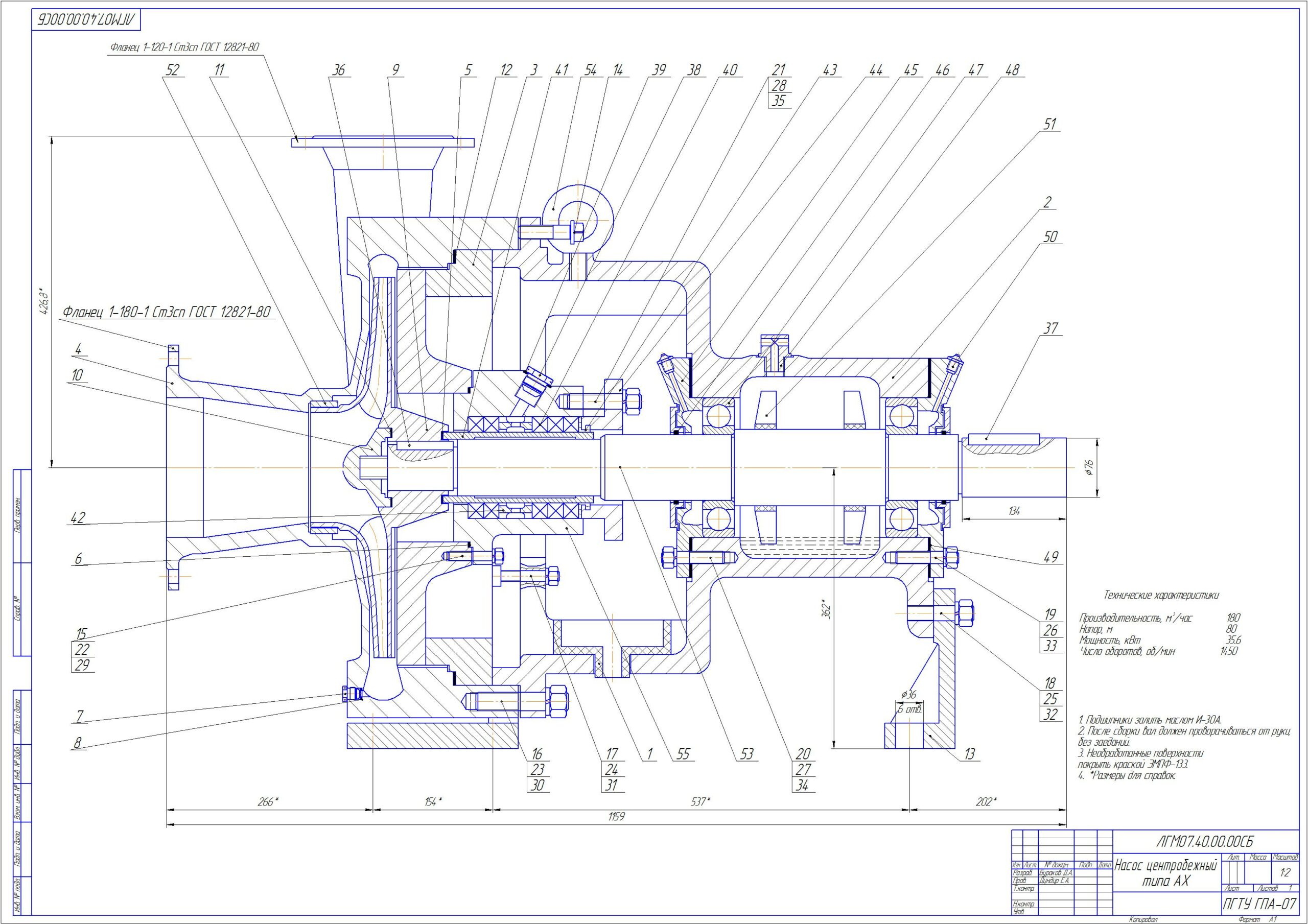Viewport: 1308px width, 924px height.
Task: Select label "Фланец 1-120-1 Ст3сп ГОСТ 12821-80"
Action: coord(185,48)
